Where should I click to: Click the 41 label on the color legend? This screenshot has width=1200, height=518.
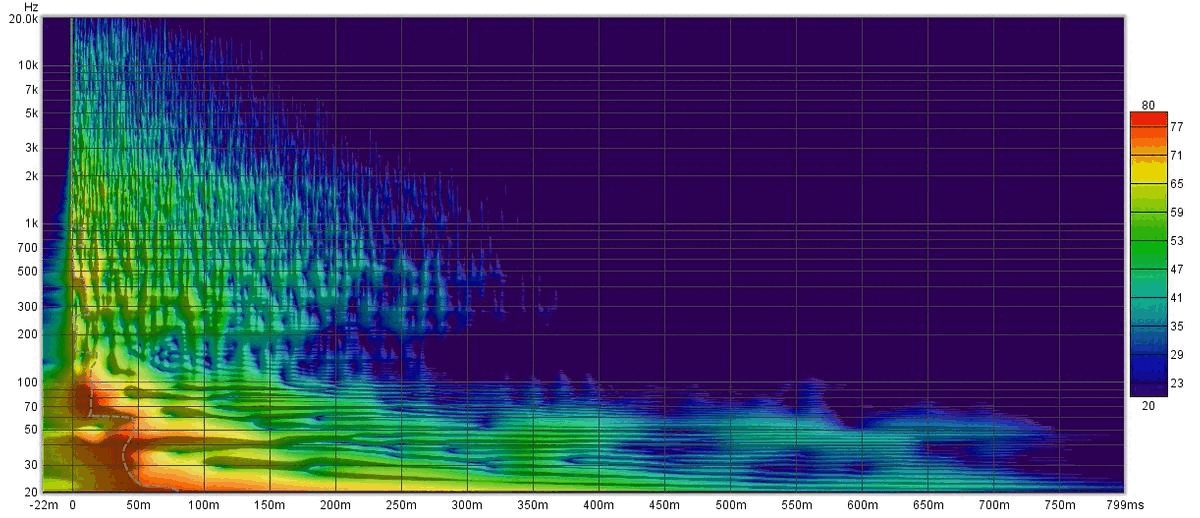tap(1177, 298)
